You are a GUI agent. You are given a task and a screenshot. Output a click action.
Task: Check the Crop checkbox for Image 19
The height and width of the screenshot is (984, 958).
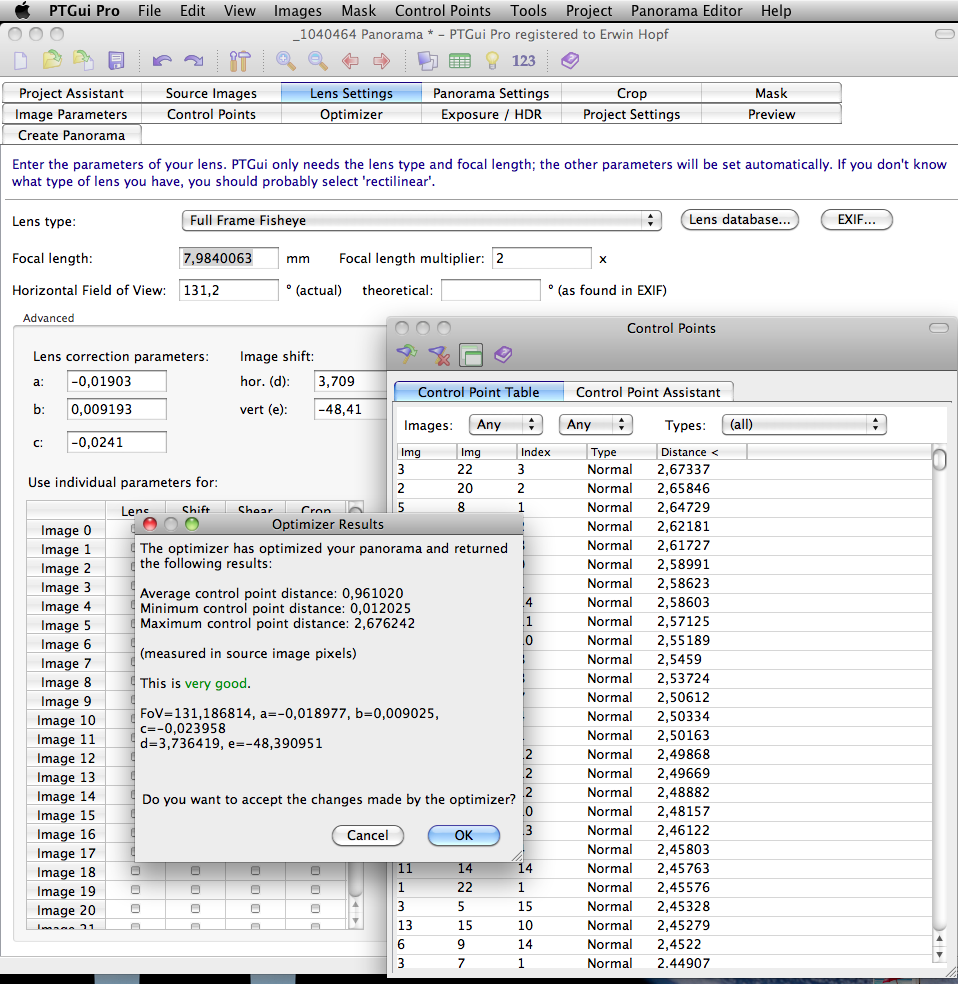(316, 890)
